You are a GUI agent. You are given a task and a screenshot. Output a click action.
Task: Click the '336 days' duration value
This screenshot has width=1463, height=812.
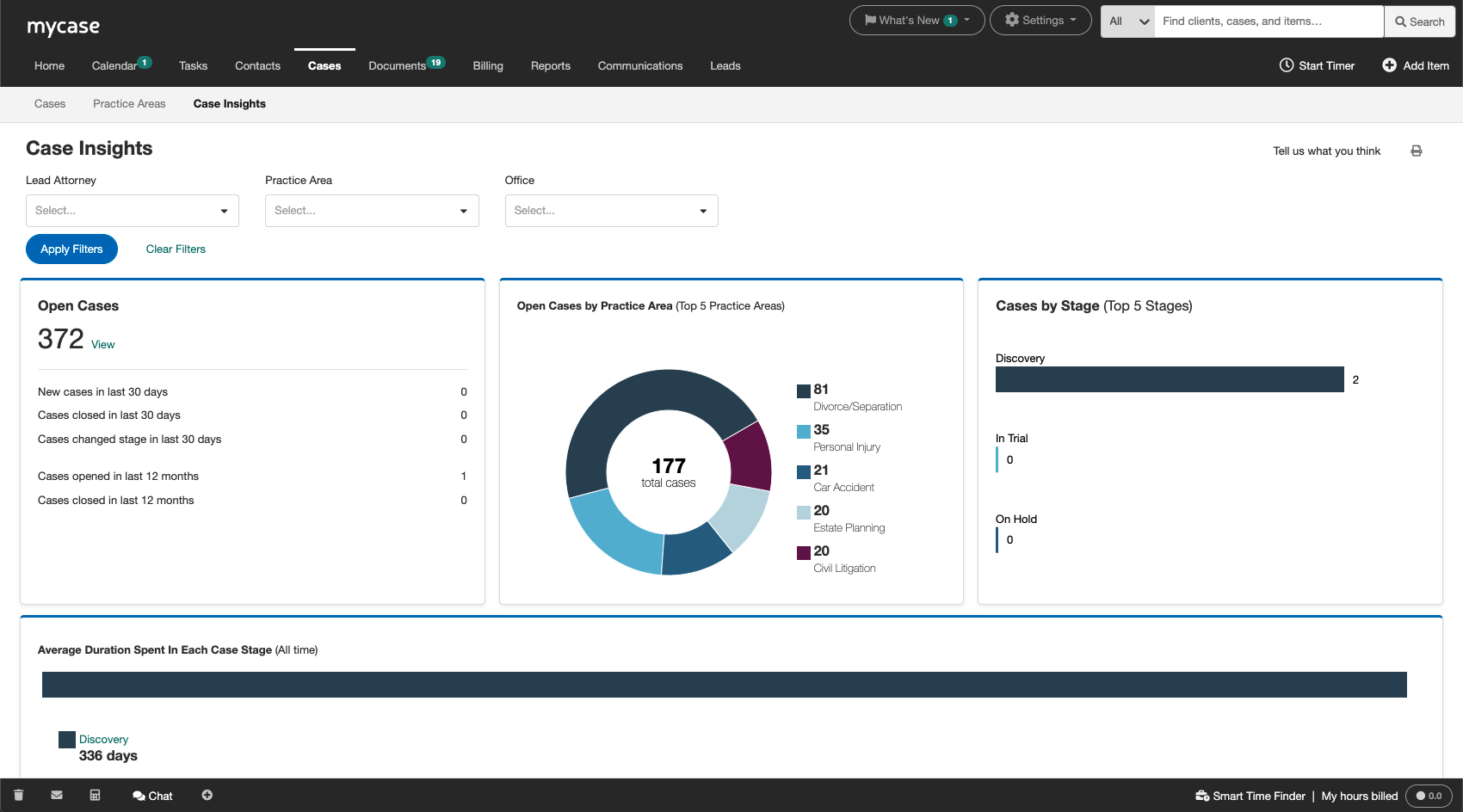point(108,756)
